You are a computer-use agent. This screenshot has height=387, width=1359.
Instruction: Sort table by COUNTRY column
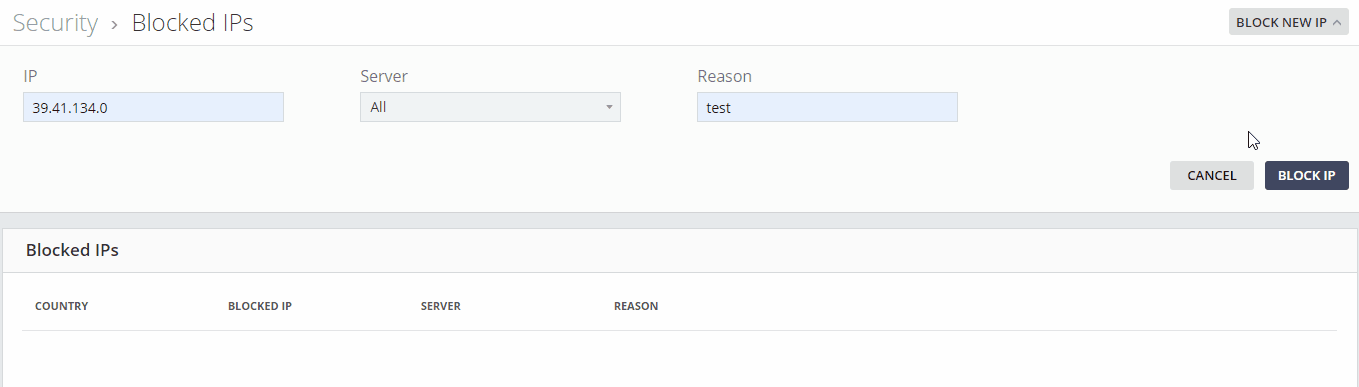61,306
